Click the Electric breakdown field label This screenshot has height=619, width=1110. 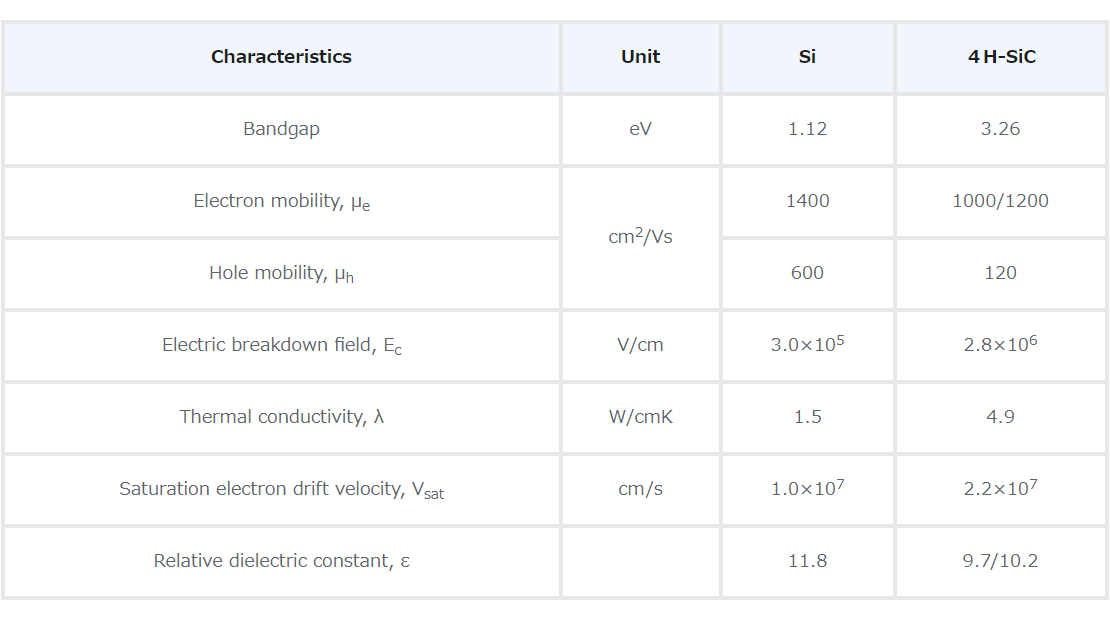click(x=281, y=346)
